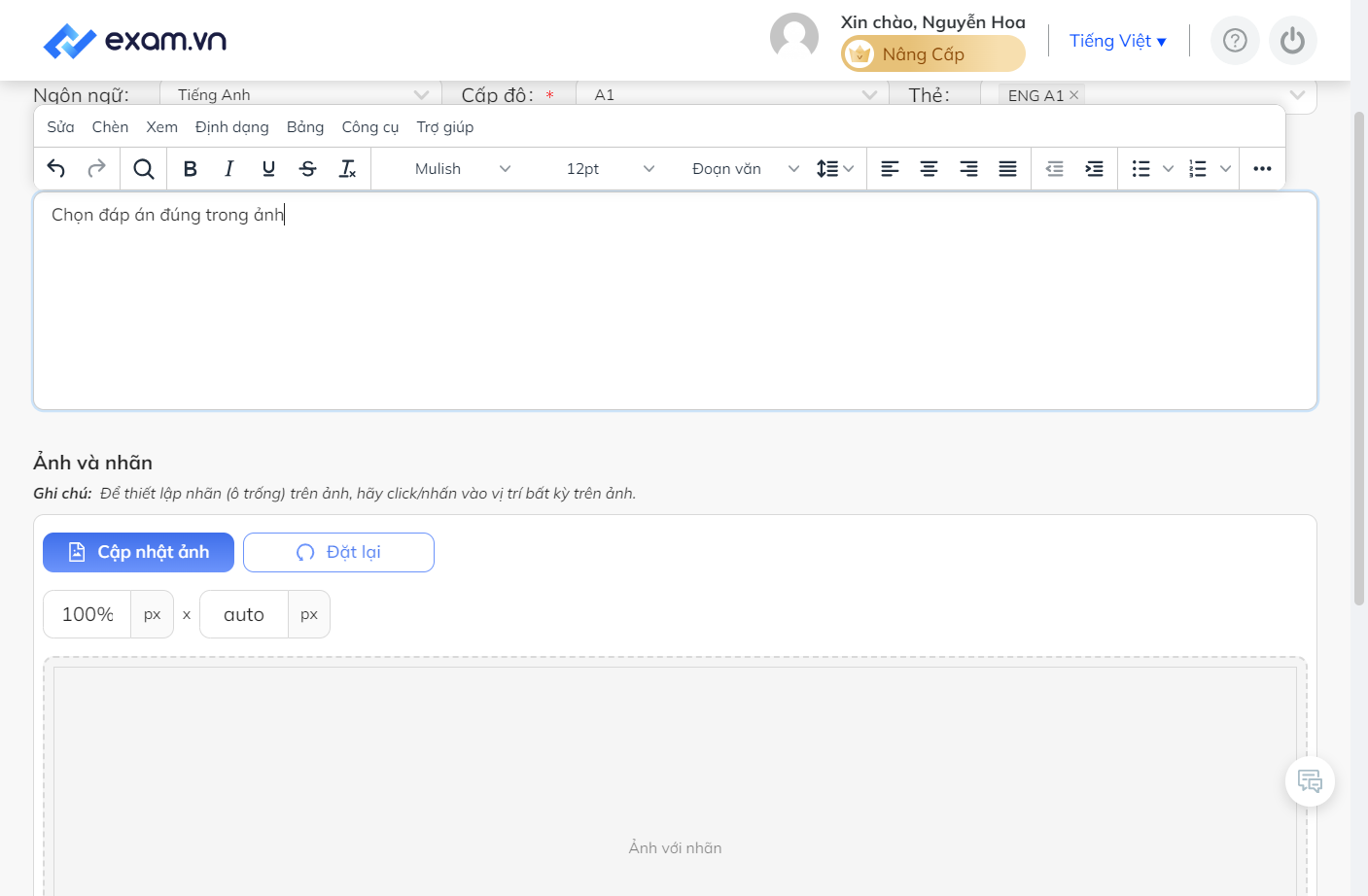The width and height of the screenshot is (1368, 896).
Task: Center align the paragraph
Action: click(x=930, y=169)
